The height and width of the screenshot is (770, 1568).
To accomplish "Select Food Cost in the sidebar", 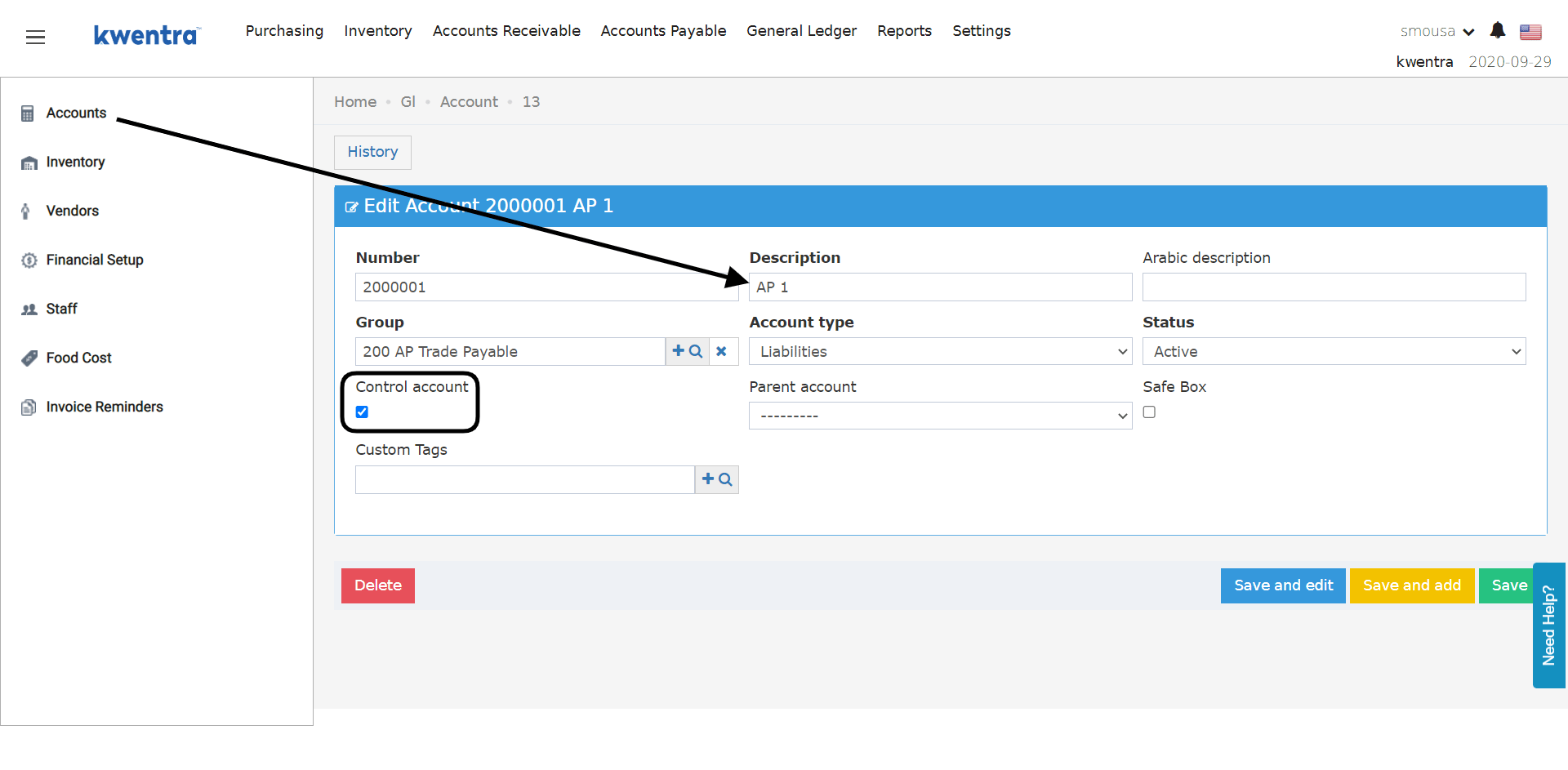I will click(78, 358).
